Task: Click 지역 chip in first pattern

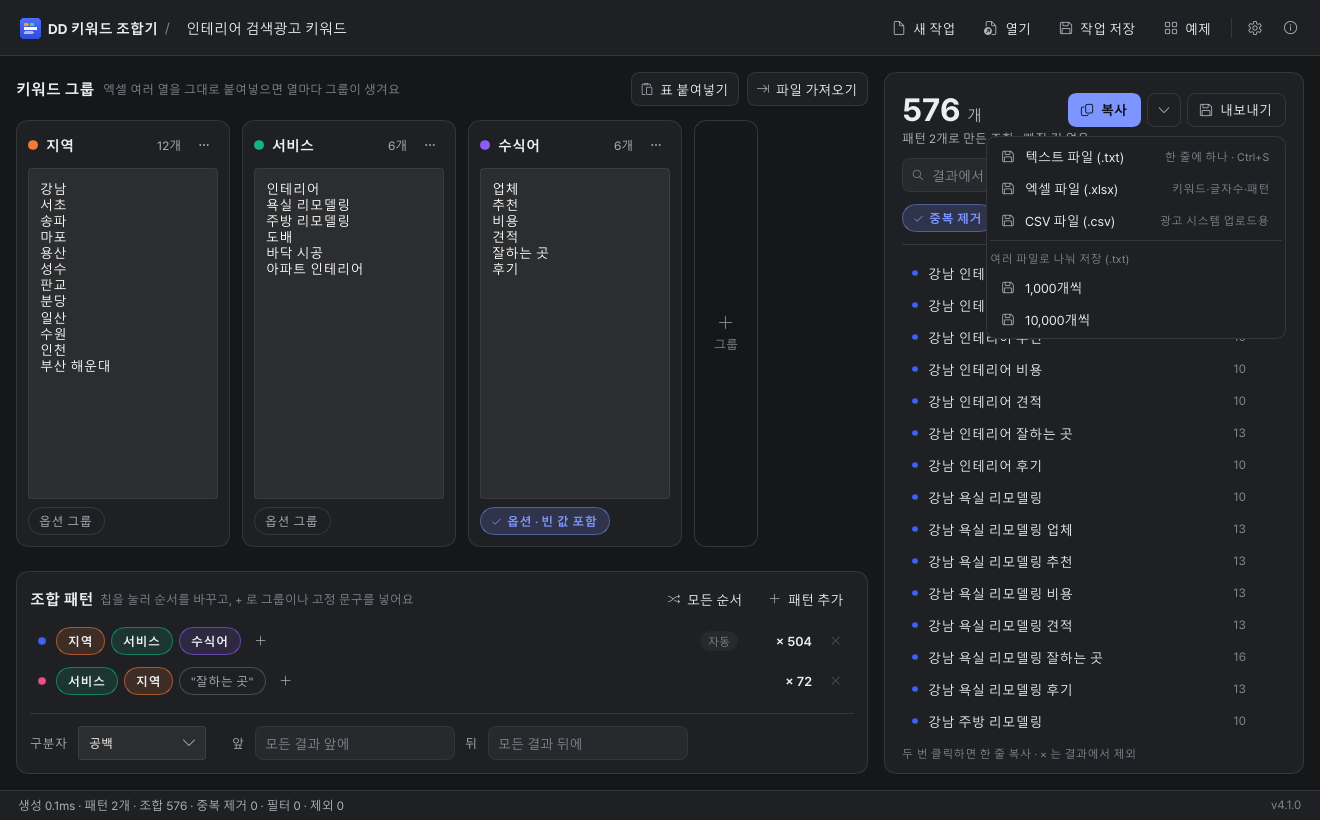Action: (x=80, y=641)
